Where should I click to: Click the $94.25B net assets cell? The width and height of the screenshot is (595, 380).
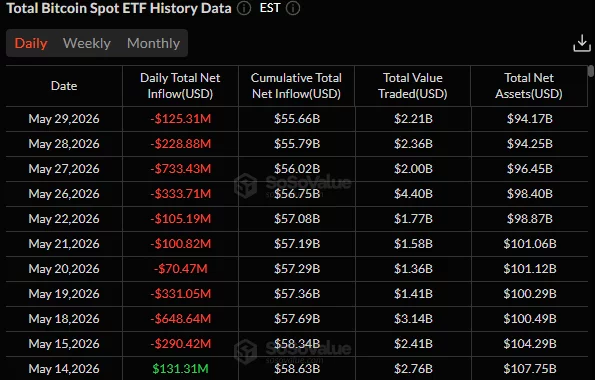pyautogui.click(x=529, y=144)
